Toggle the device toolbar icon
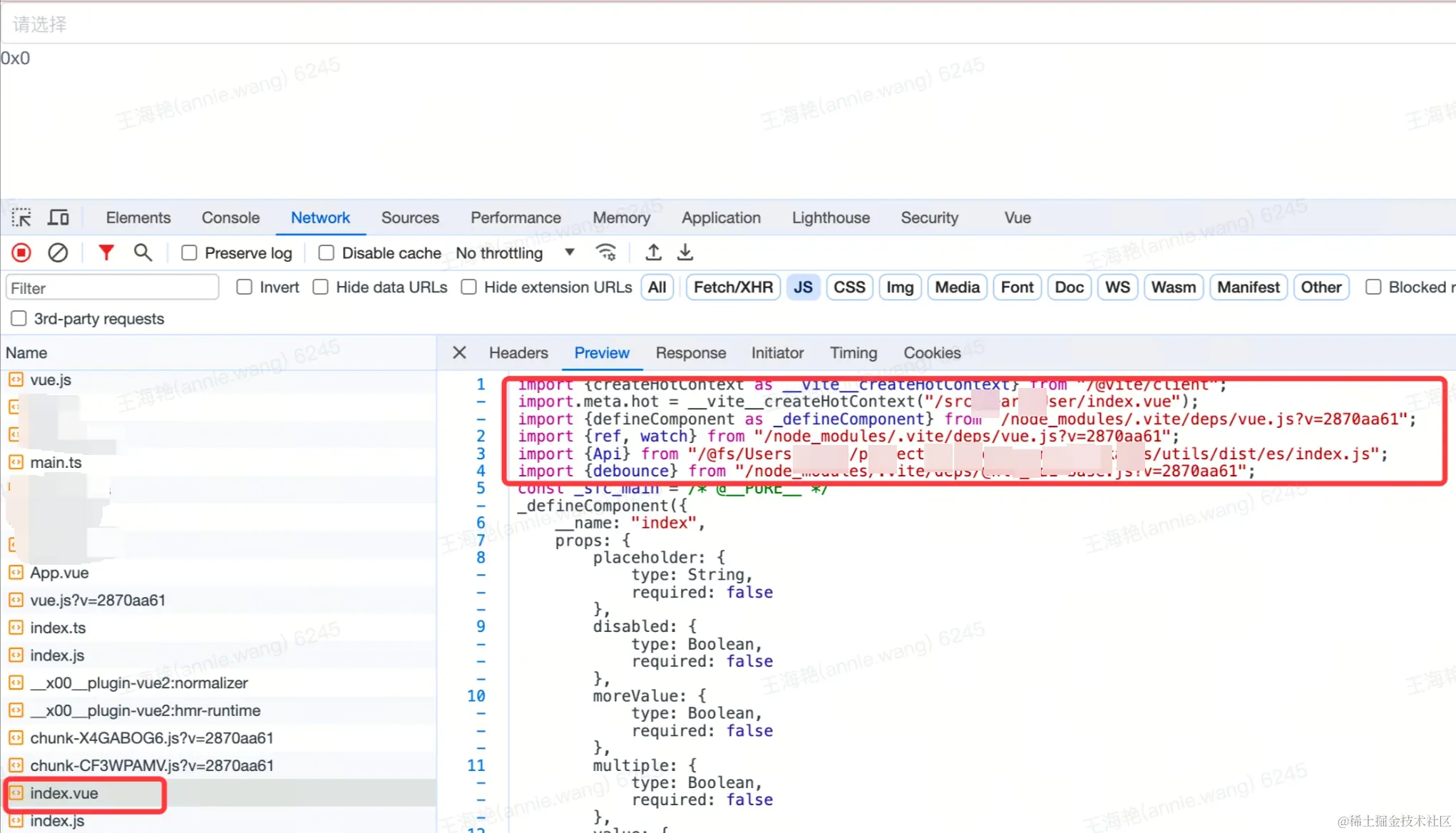 click(58, 218)
